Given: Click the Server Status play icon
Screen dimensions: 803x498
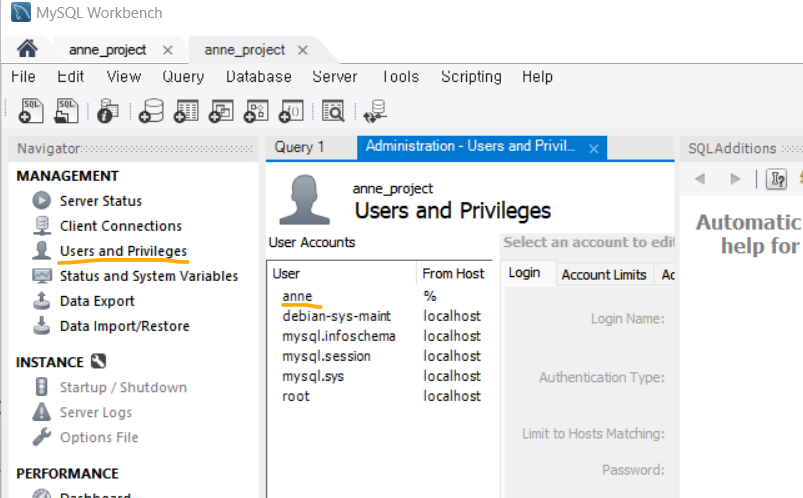Looking at the screenshot, I should click(41, 200).
